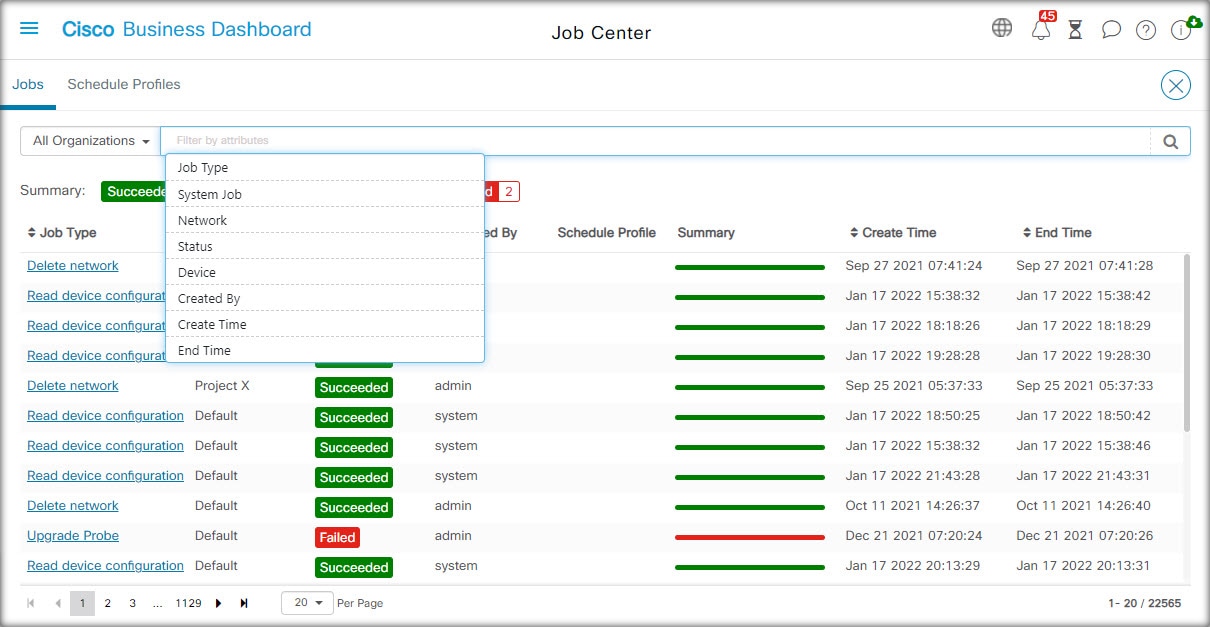
Task: Click the Succeeded summary badge
Action: 134,191
